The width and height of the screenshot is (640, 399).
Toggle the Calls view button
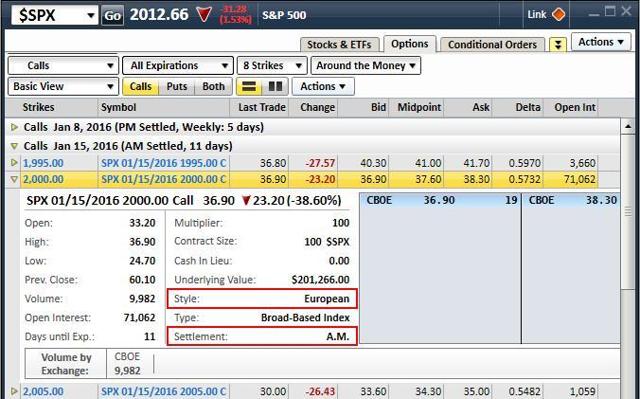pos(140,86)
